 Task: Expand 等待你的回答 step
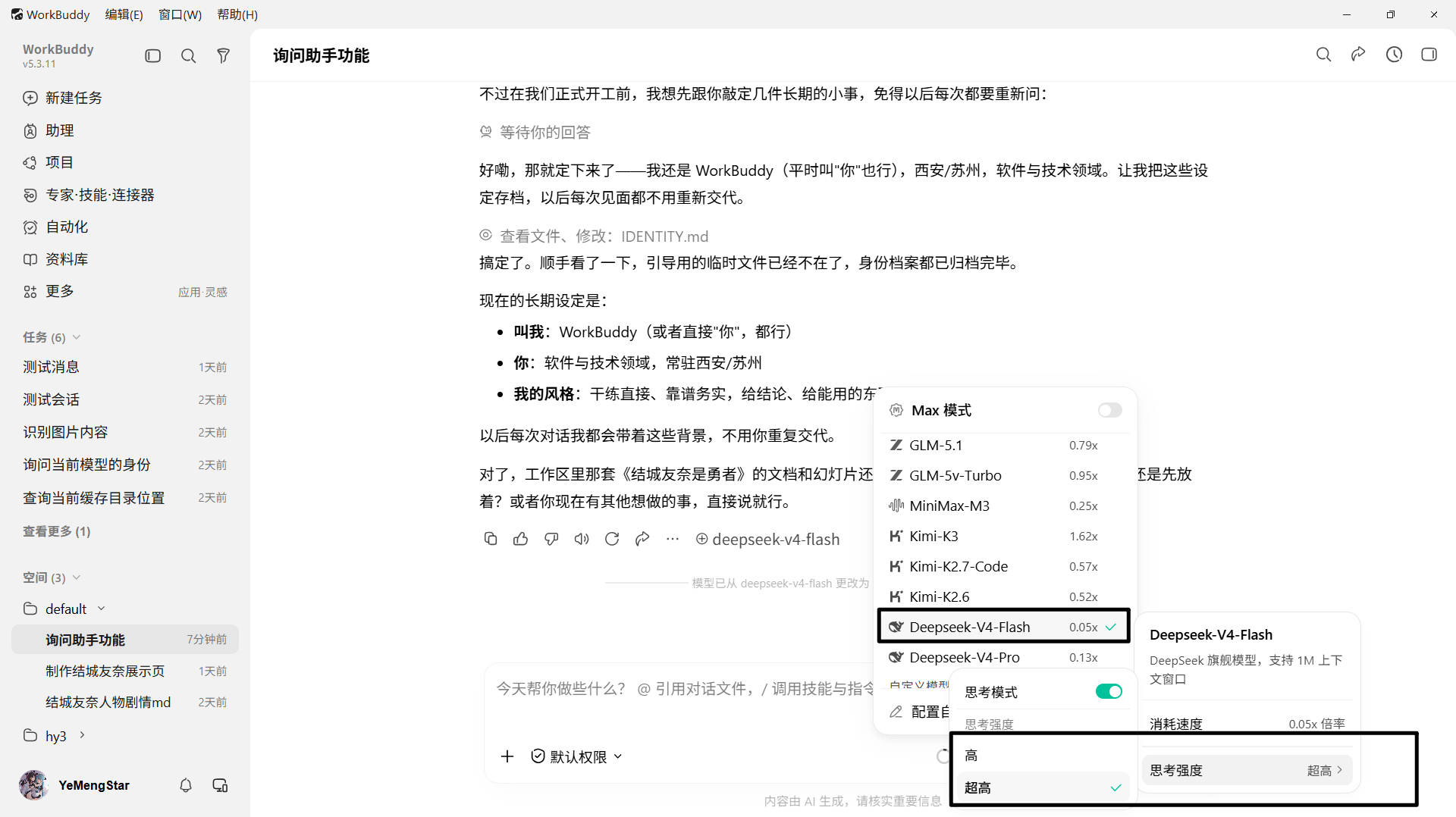coord(535,132)
